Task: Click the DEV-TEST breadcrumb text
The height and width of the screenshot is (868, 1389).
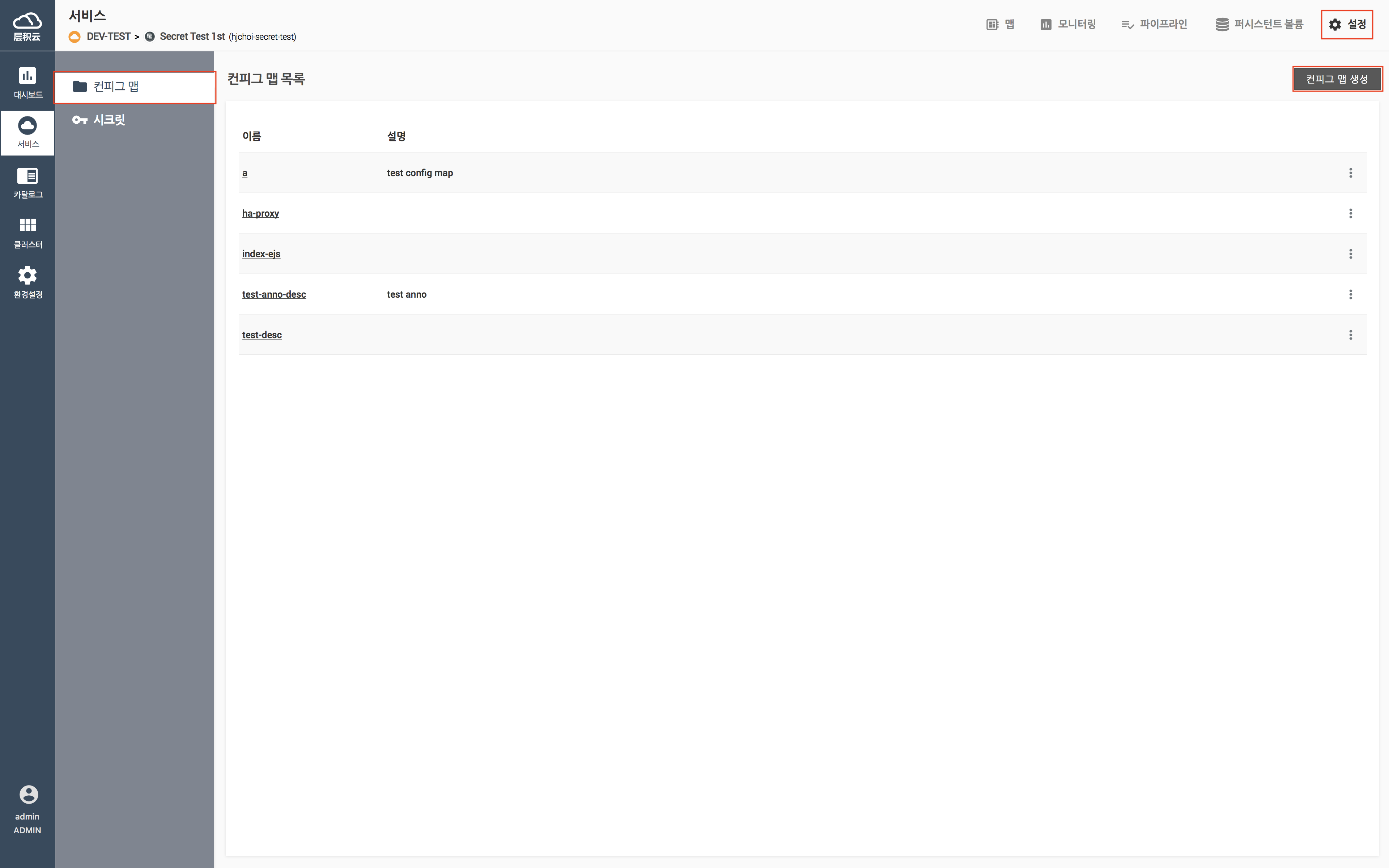Action: point(109,36)
